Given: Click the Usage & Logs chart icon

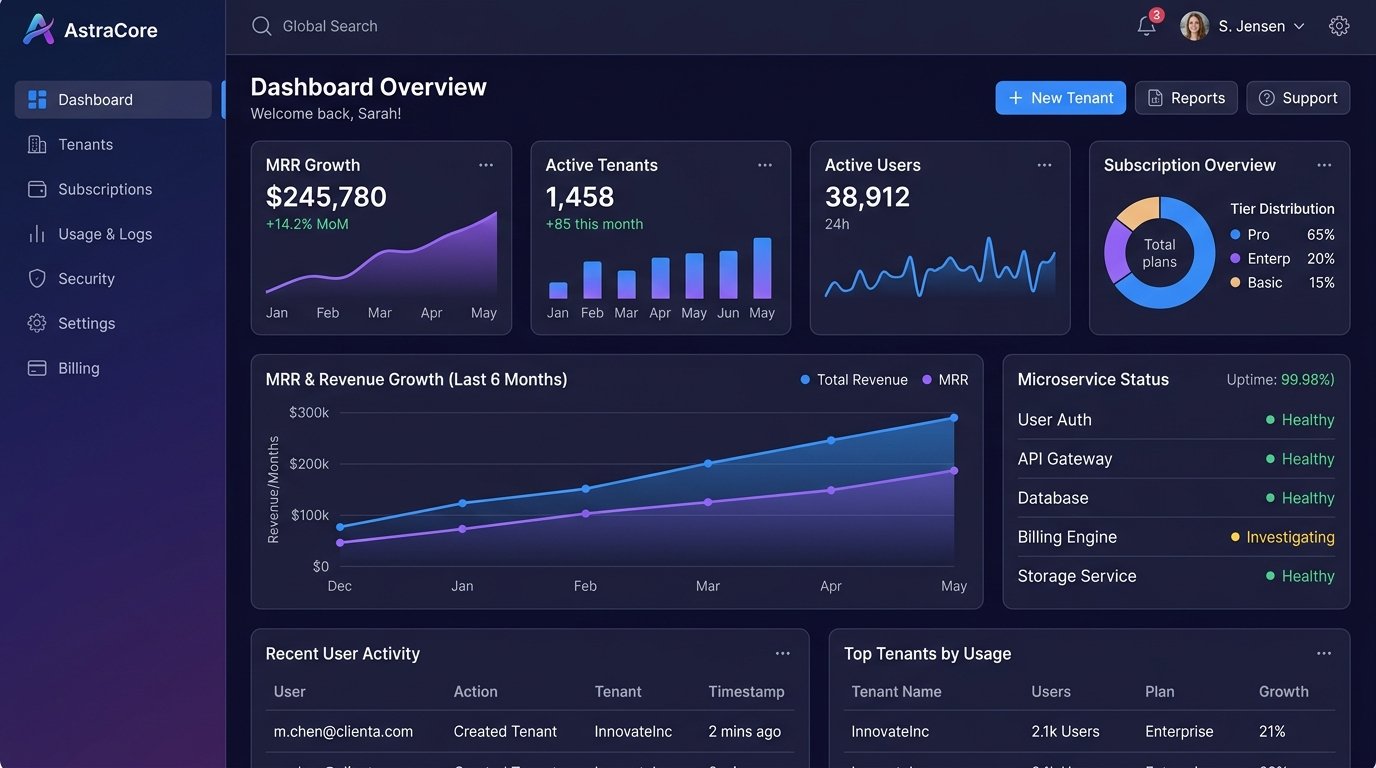Looking at the screenshot, I should 37,234.
